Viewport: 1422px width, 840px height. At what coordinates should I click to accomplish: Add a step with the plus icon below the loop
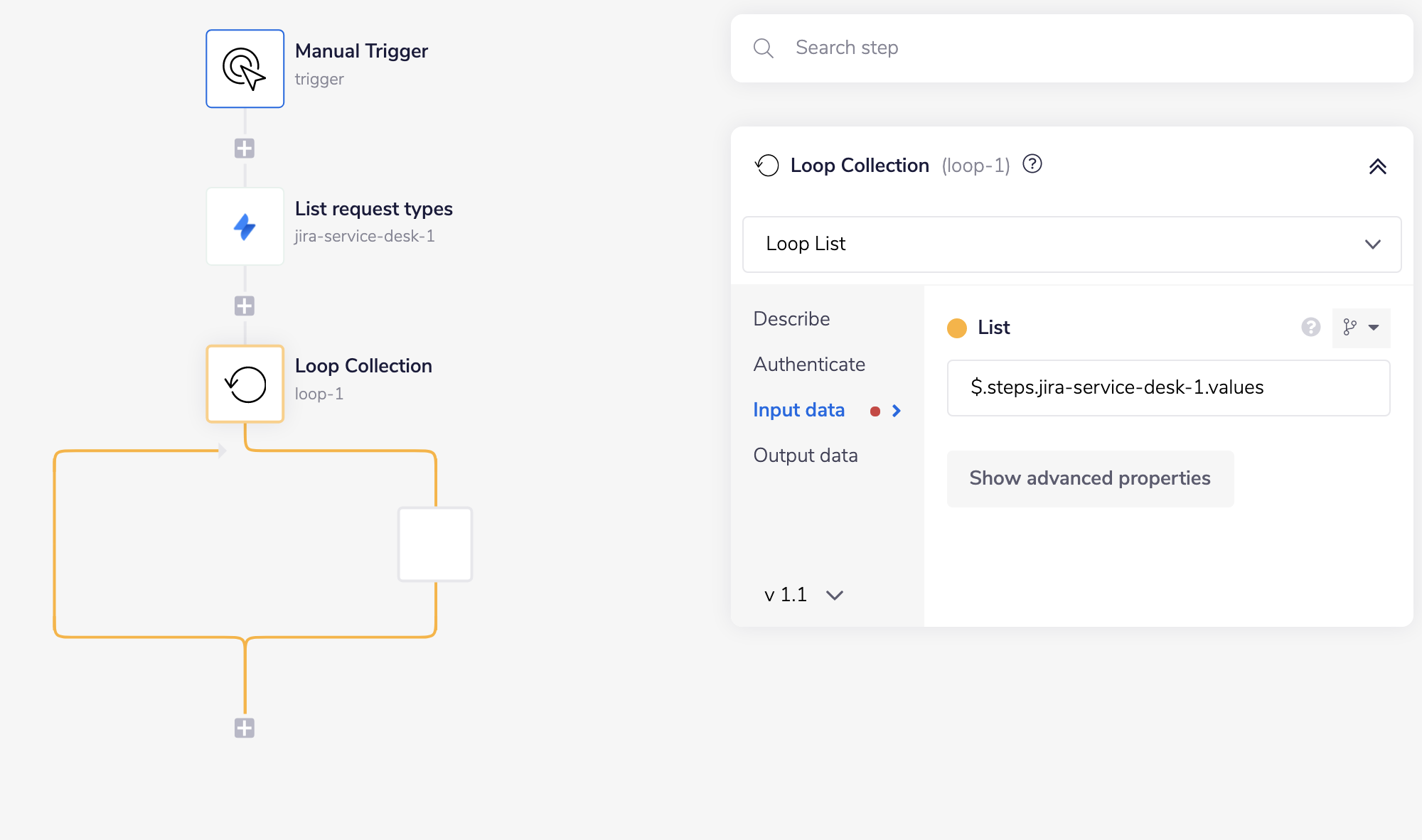pyautogui.click(x=245, y=727)
